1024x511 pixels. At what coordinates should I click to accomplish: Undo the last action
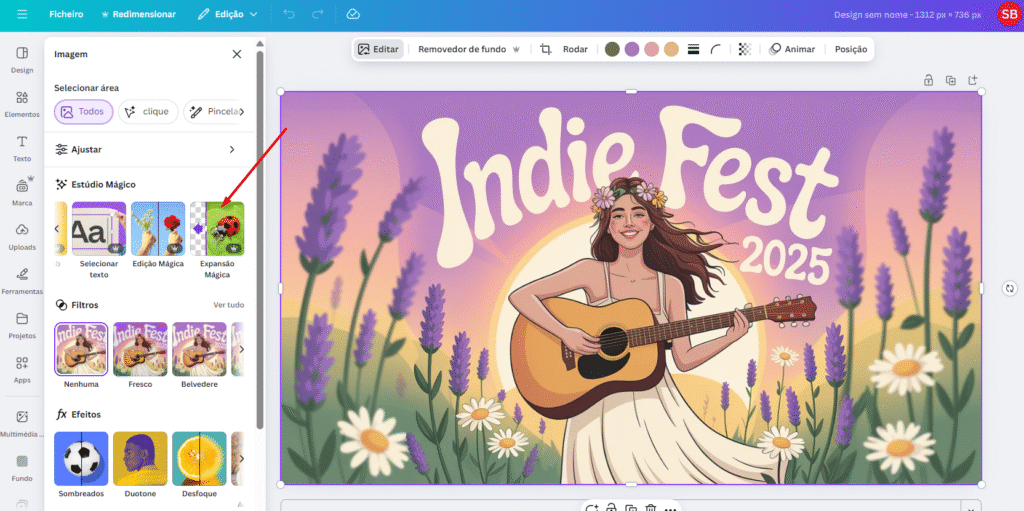tap(289, 14)
